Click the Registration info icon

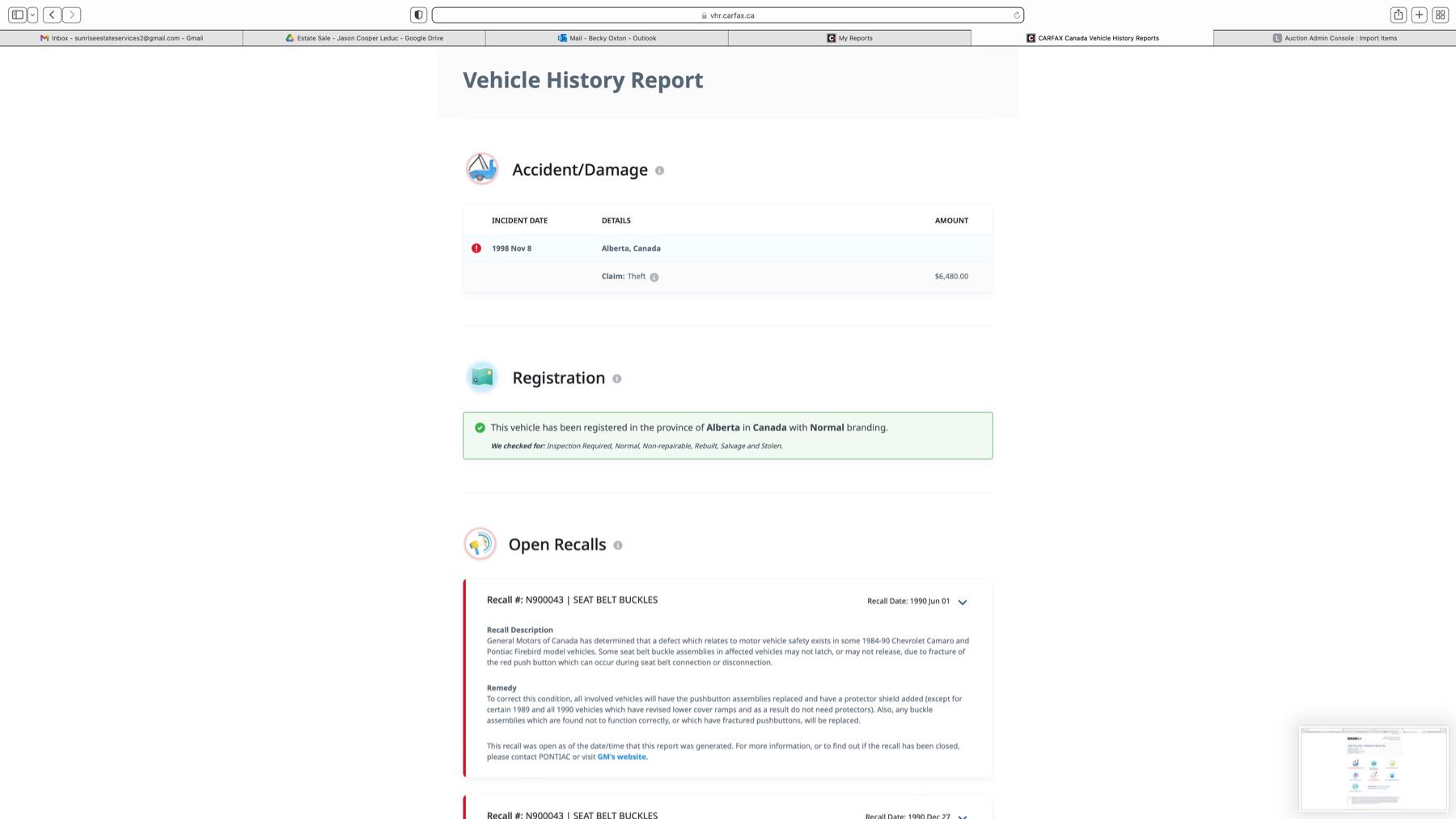click(x=616, y=379)
